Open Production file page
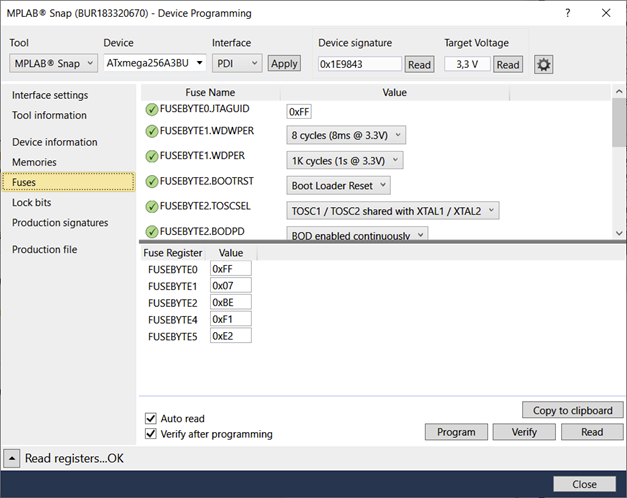627x498 pixels. pyautogui.click(x=44, y=249)
